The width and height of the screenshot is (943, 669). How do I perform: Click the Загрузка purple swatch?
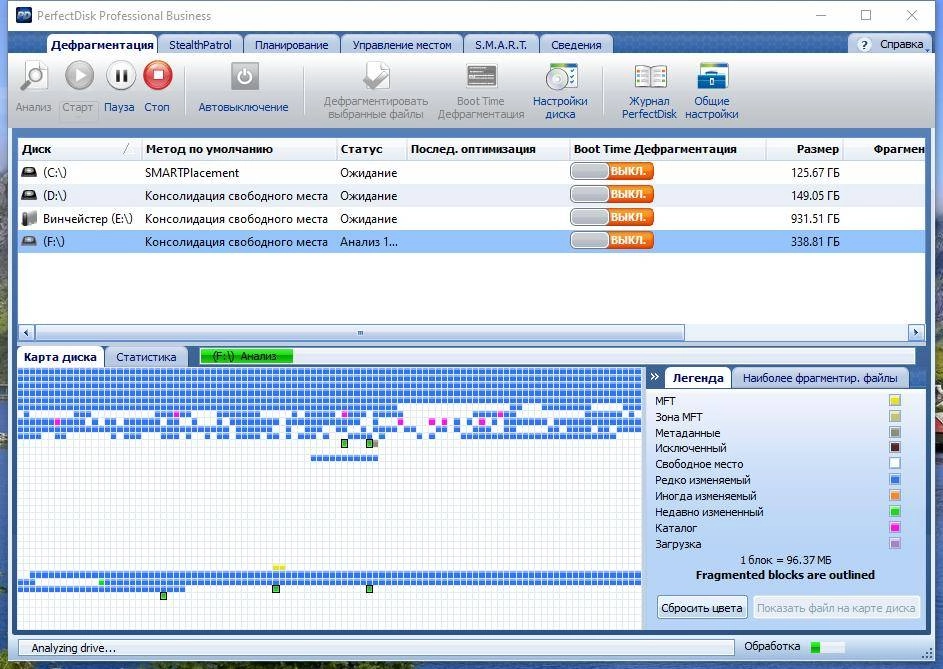coord(895,544)
